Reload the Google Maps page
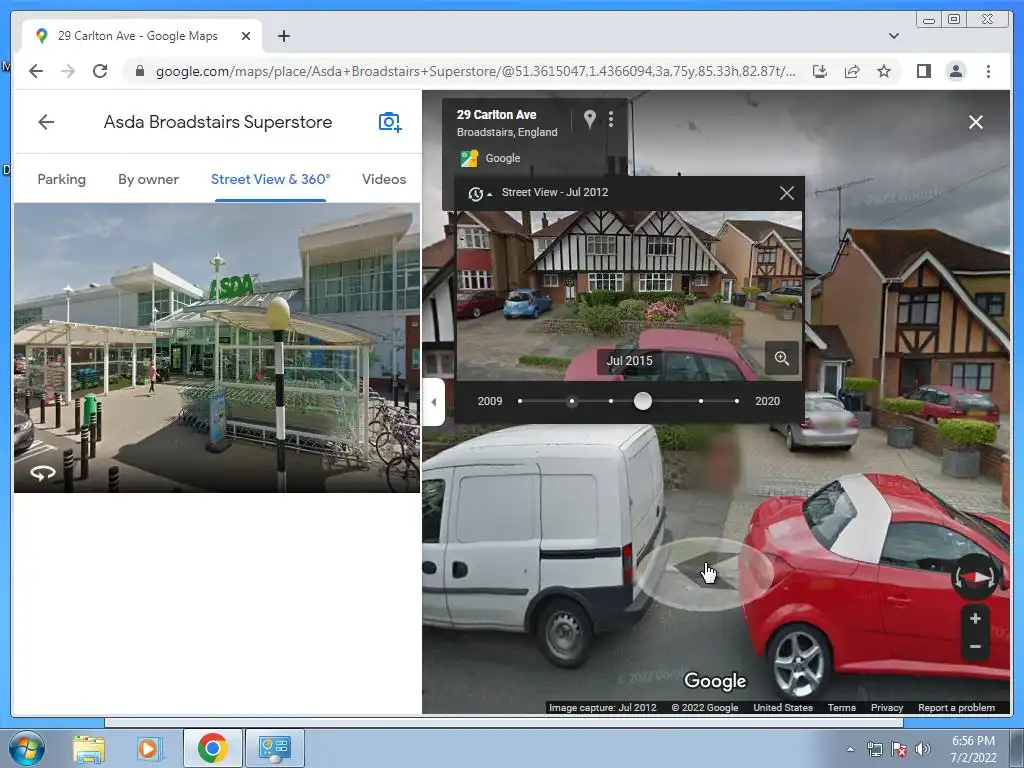This screenshot has height=768, width=1024. tap(100, 71)
